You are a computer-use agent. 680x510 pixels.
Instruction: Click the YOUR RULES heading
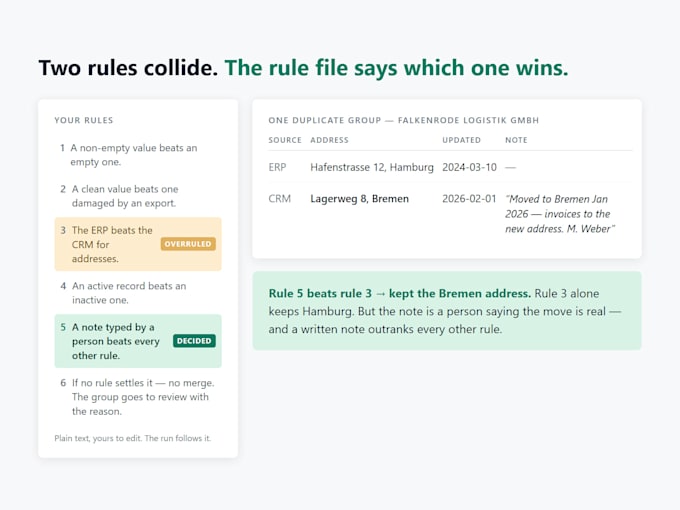[x=84, y=120]
